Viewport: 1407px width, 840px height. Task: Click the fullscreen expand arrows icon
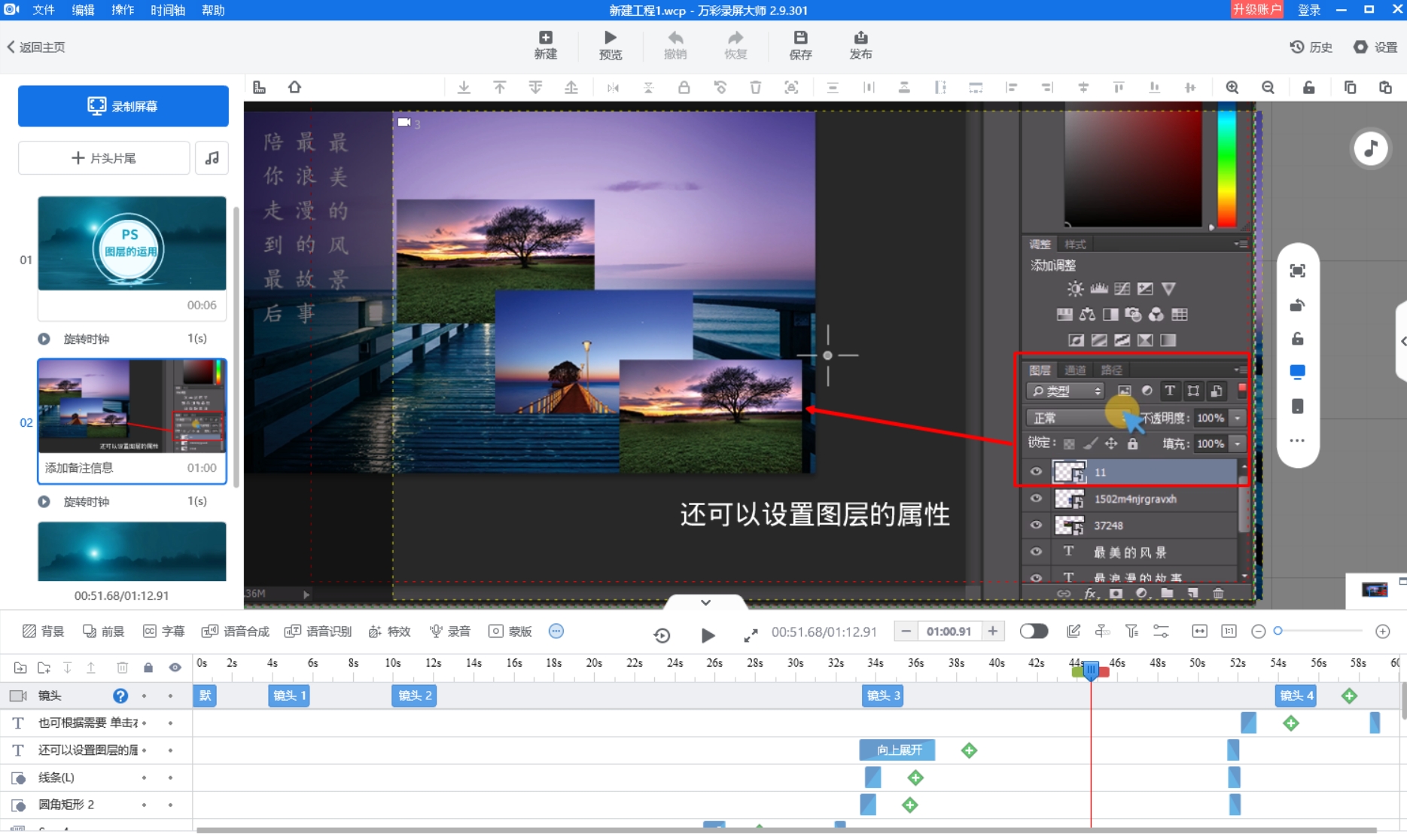pos(751,635)
